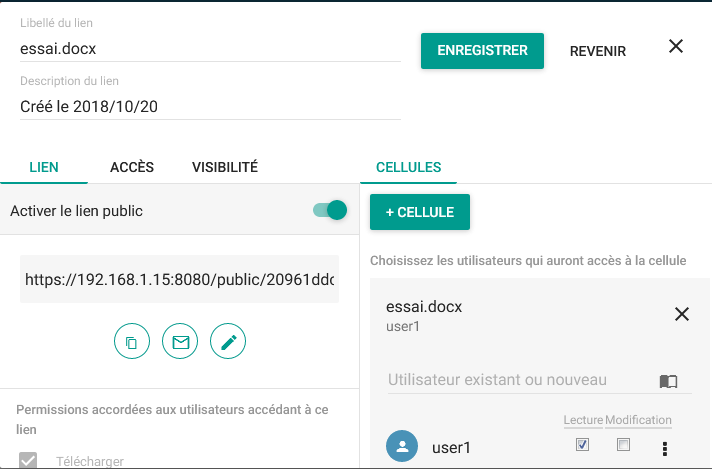Edit the public link with pencil icon

(228, 342)
